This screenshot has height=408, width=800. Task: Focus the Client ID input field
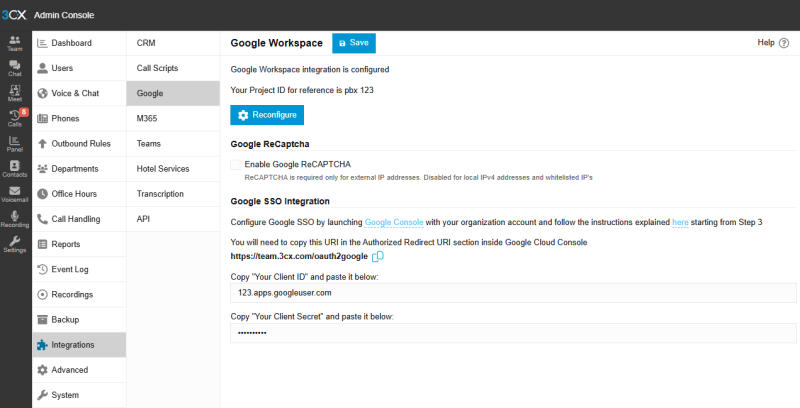(x=513, y=293)
